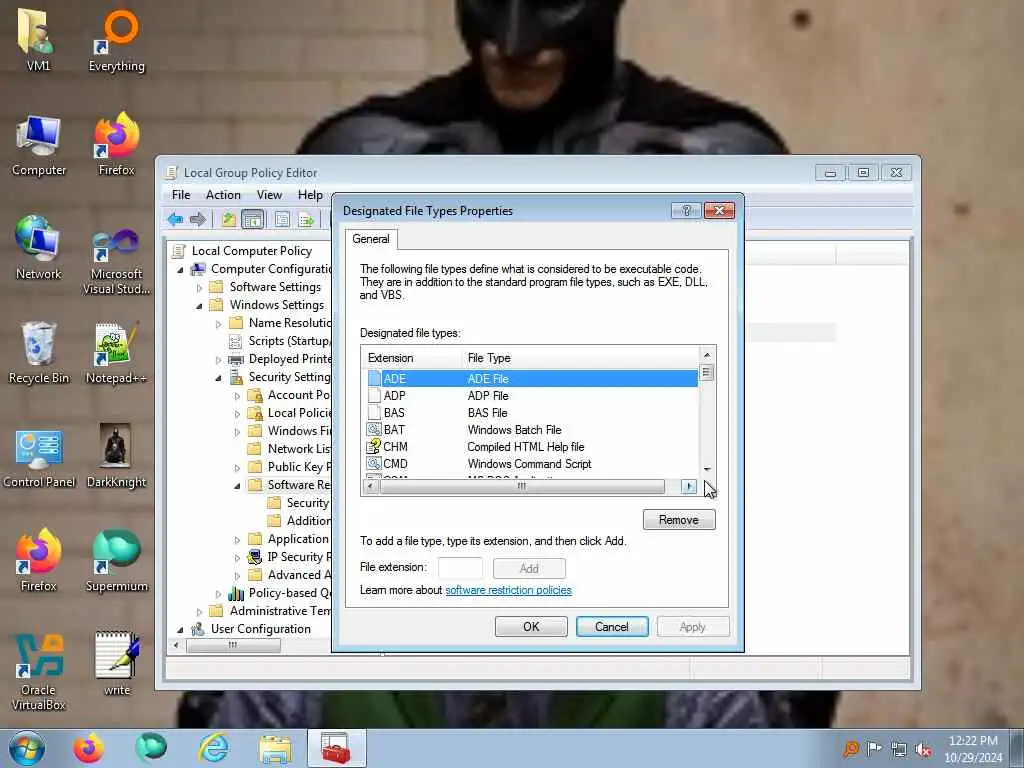Open the Oracle VirtualBox desktop shortcut
The width and height of the screenshot is (1024, 768).
(x=39, y=671)
